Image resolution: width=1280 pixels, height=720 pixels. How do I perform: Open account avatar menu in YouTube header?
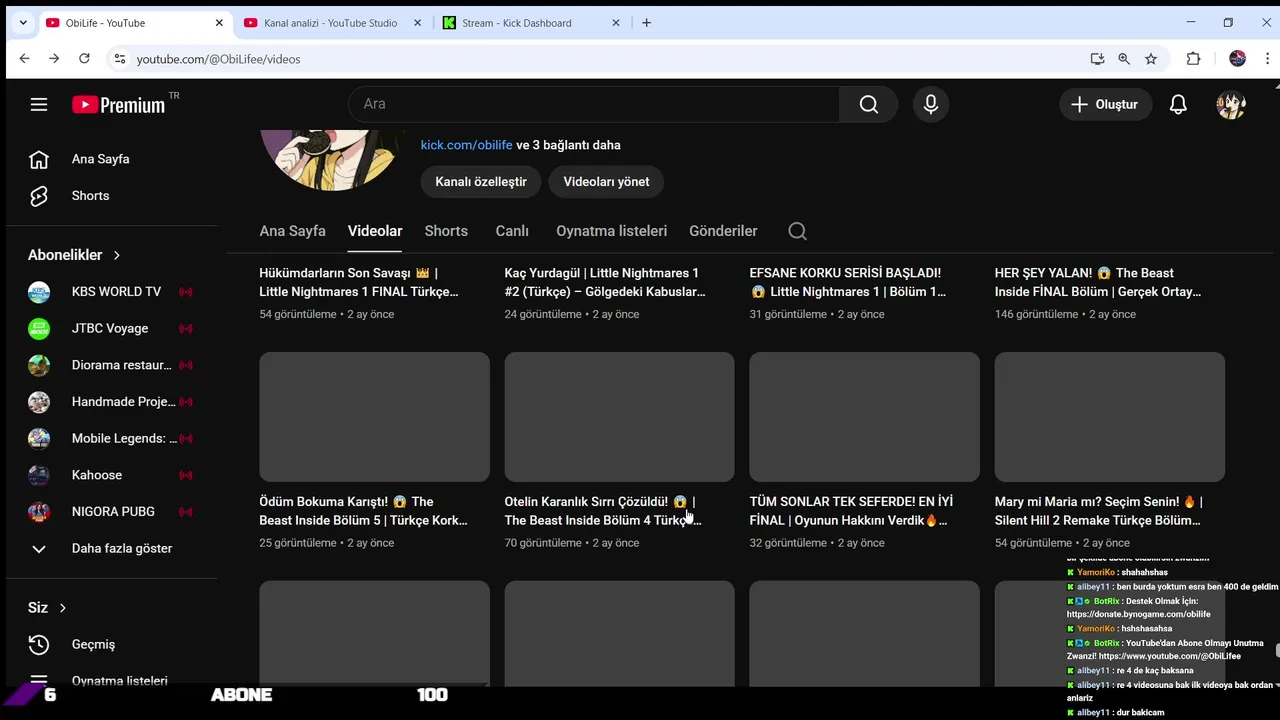coord(1231,104)
